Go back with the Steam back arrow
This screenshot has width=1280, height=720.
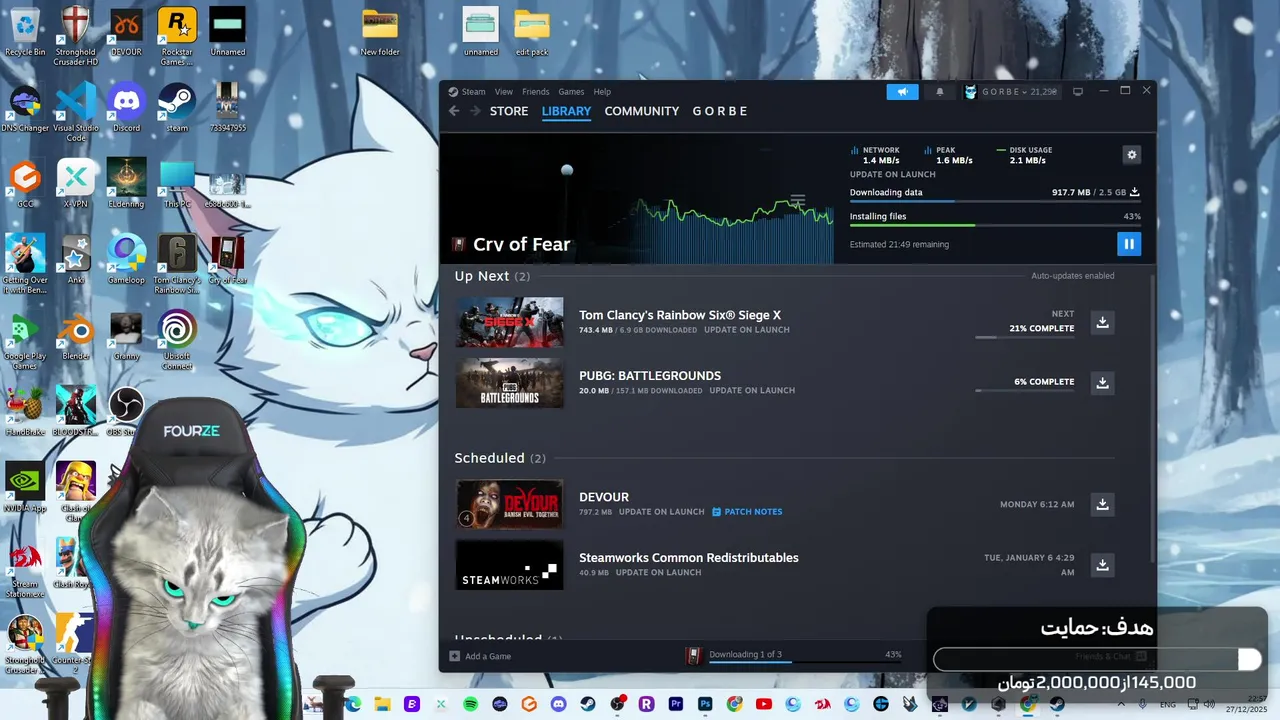pos(454,111)
